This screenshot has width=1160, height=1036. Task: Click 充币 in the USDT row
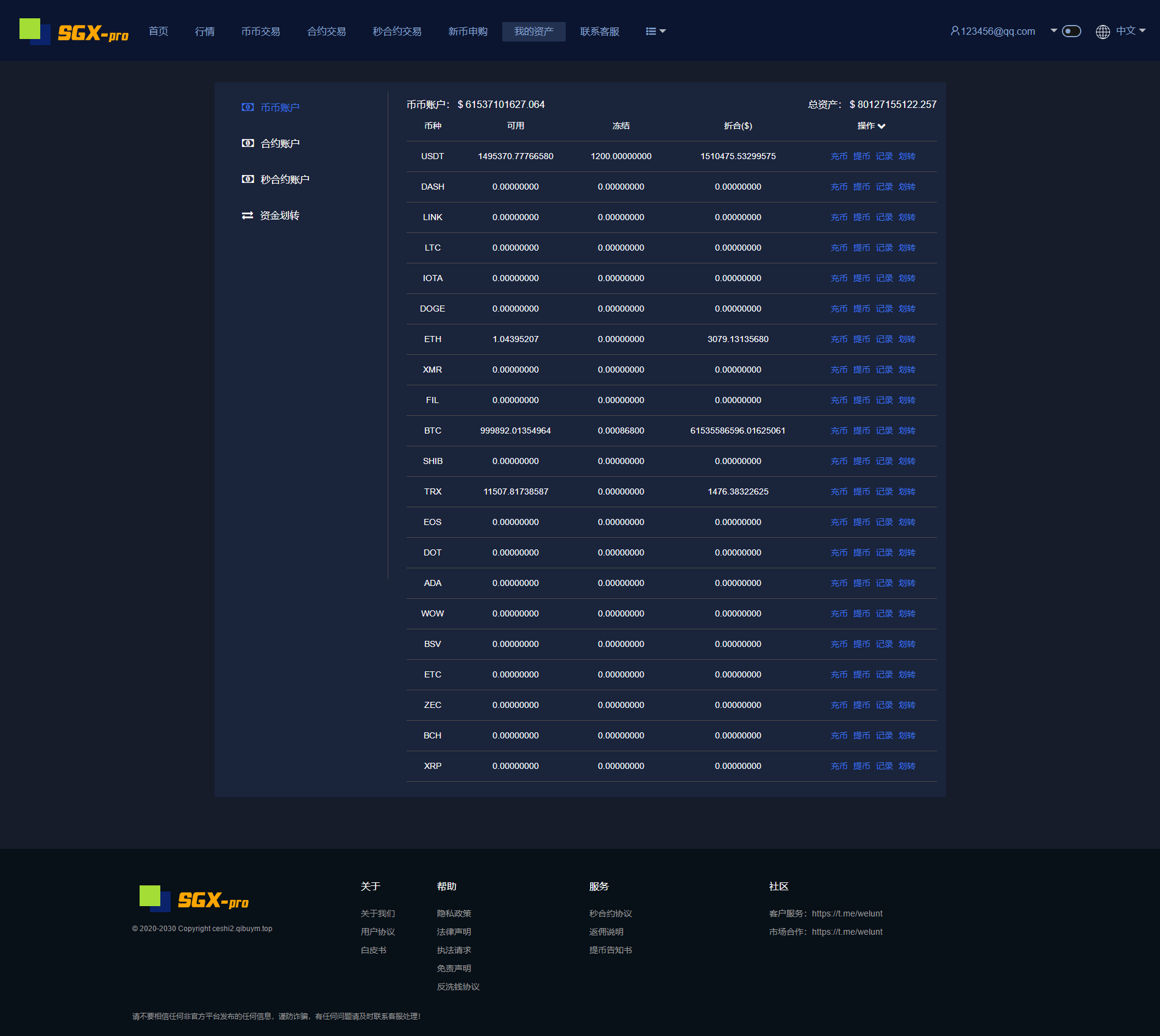[839, 157]
